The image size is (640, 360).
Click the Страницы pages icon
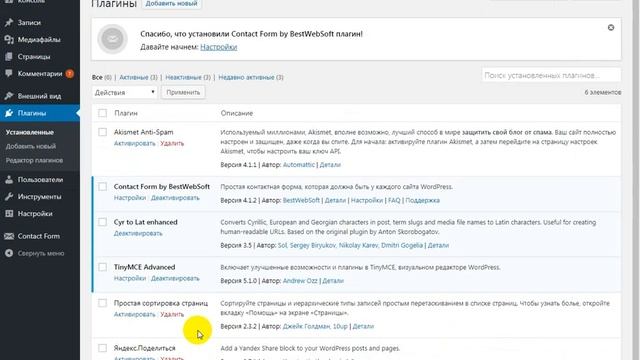(x=9, y=57)
